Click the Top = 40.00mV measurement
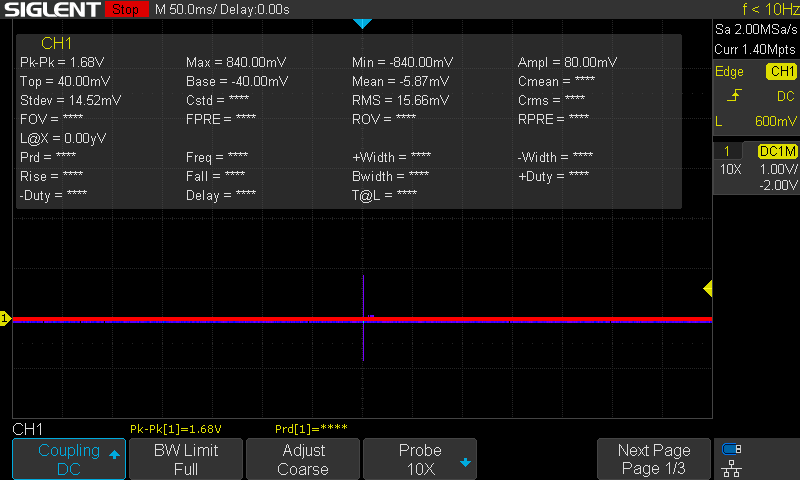The image size is (800, 480). click(65, 81)
